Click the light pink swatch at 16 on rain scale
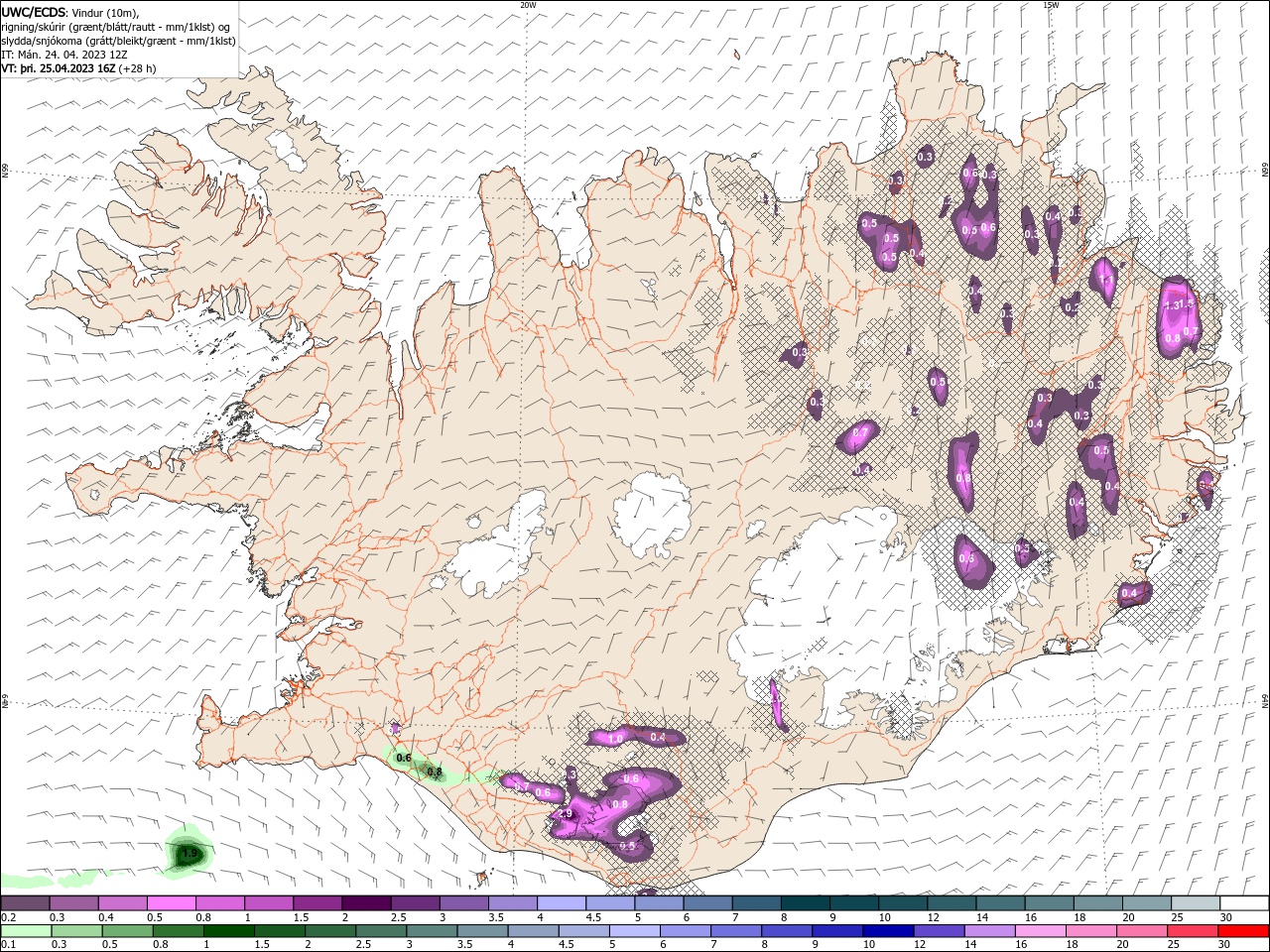Image resolution: width=1270 pixels, height=952 pixels. point(1039,930)
